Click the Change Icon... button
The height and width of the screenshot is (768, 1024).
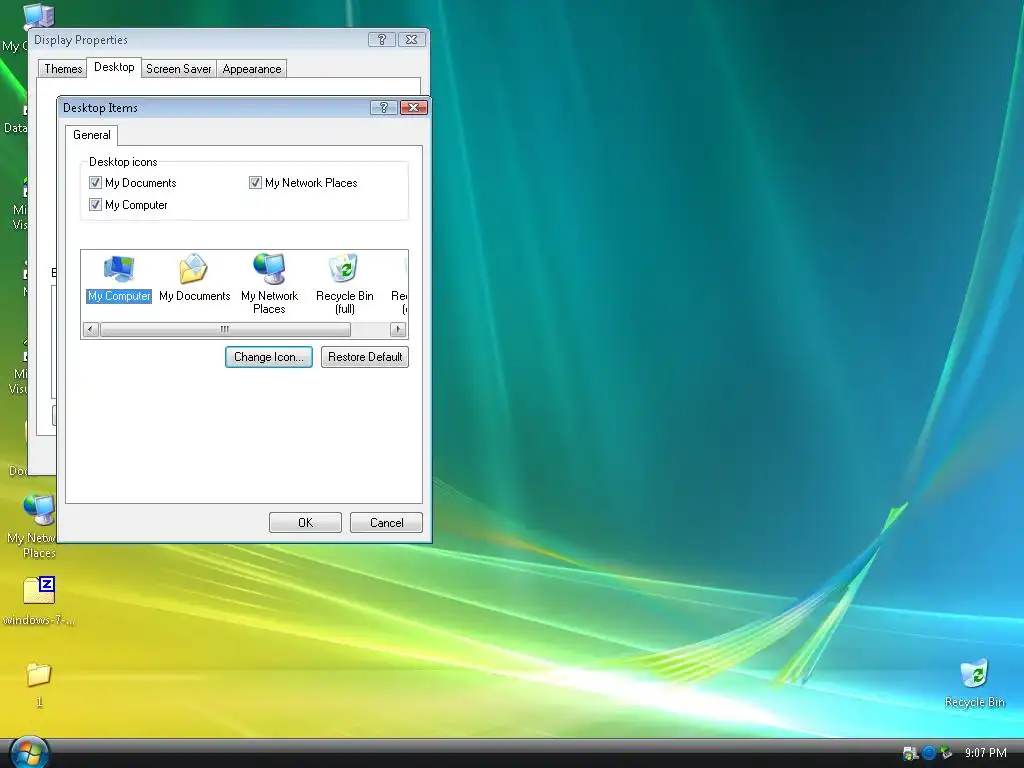pos(269,357)
